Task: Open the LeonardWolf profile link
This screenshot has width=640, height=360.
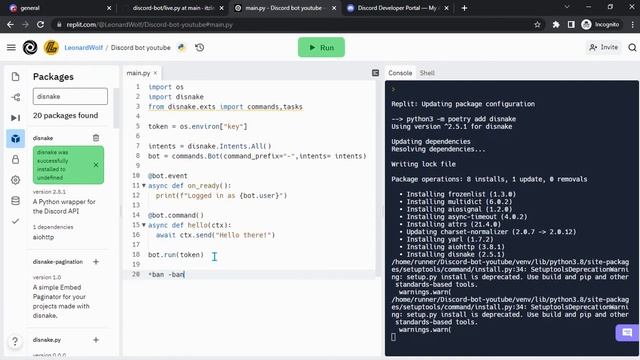Action: point(84,48)
